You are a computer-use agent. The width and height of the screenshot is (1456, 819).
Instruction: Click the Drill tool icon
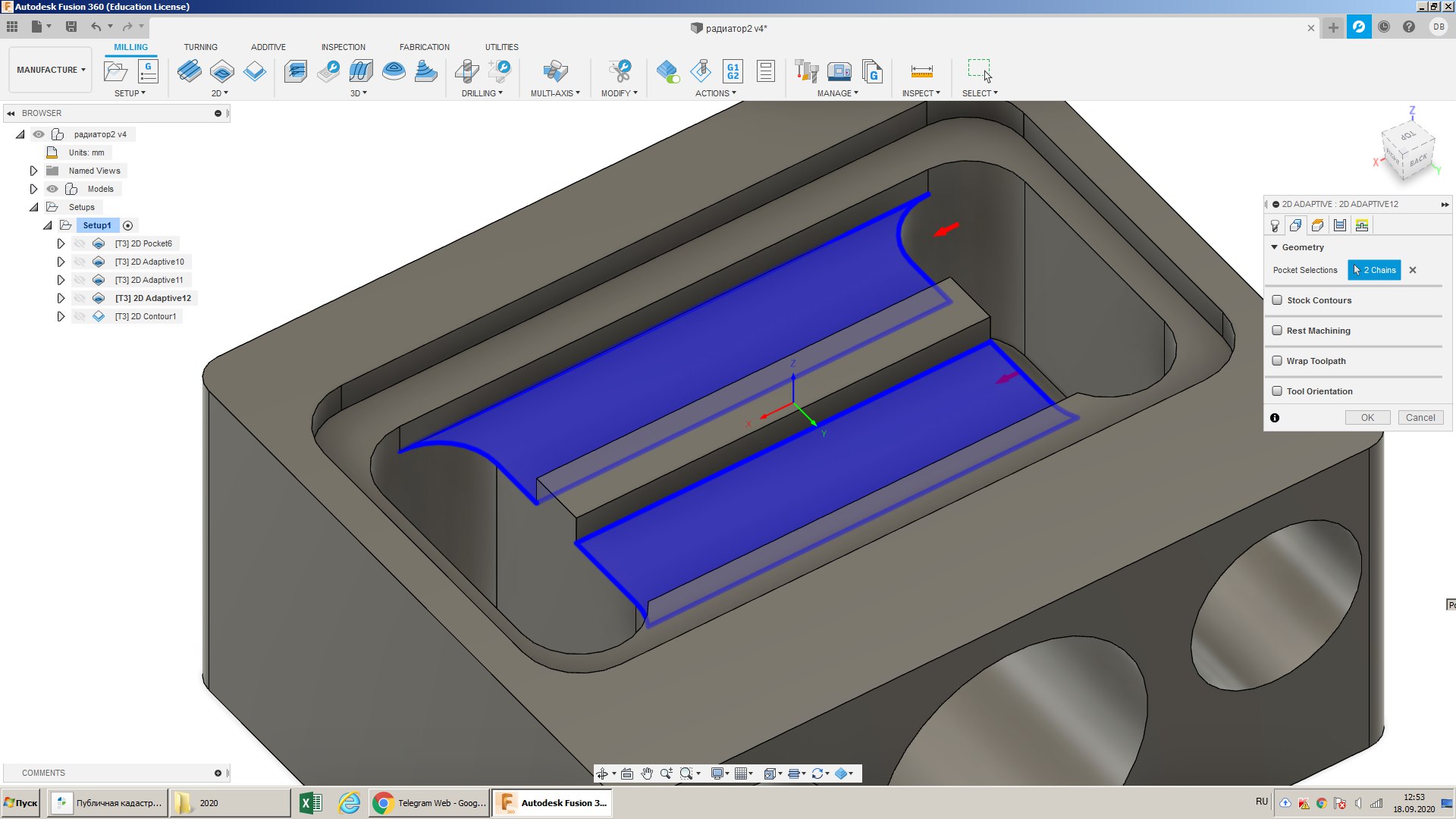click(x=466, y=71)
